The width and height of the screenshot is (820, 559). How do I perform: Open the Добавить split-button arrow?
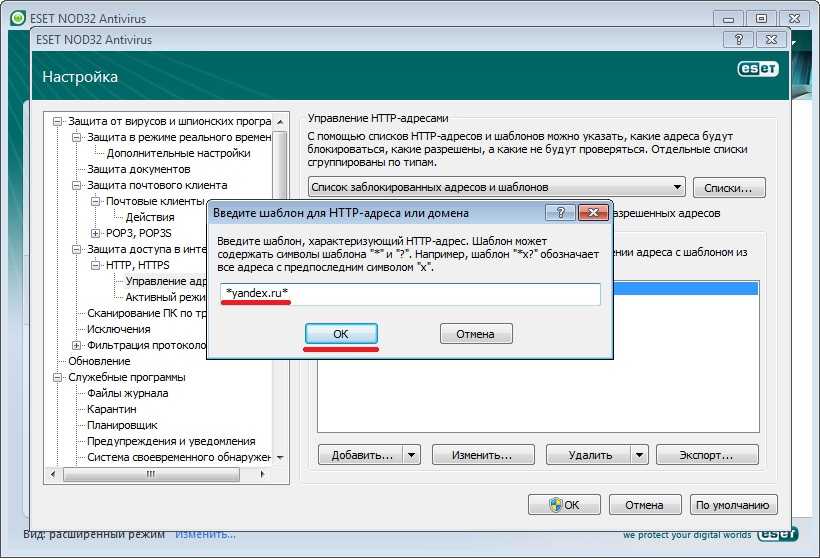(x=411, y=455)
